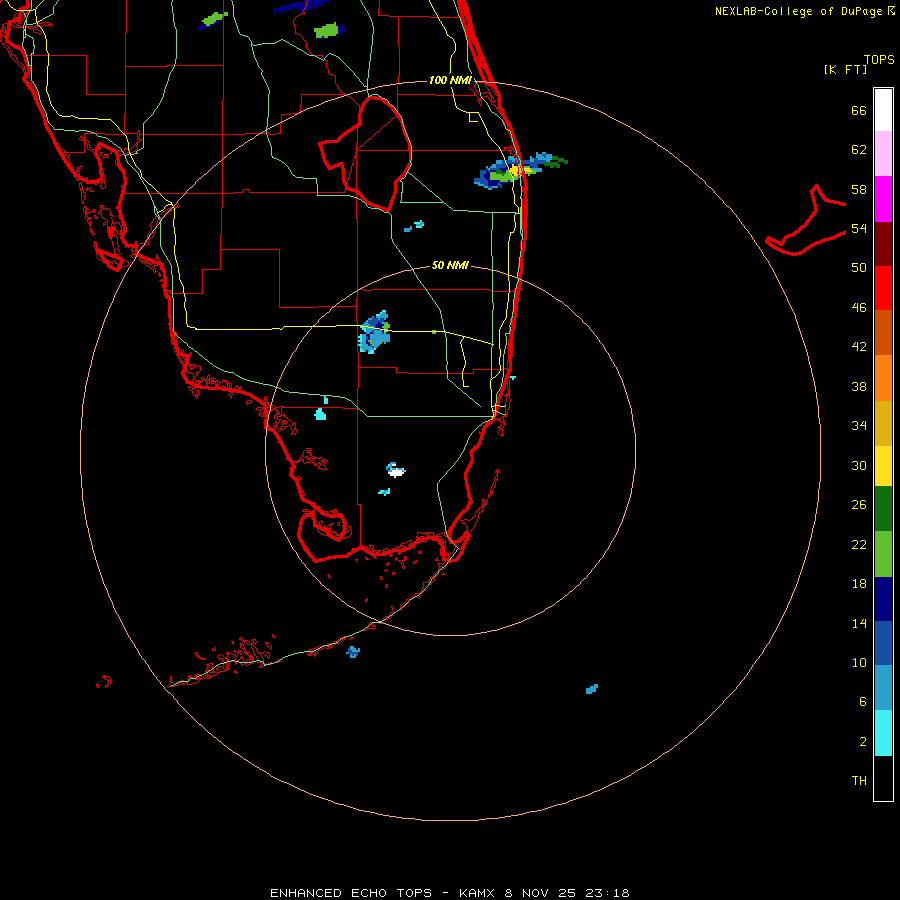Click the white echo near the radar center
The width and height of the screenshot is (900, 900).
coord(396,470)
